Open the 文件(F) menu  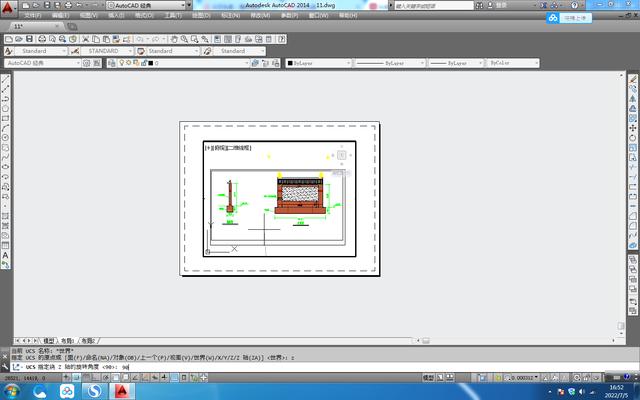tap(33, 17)
